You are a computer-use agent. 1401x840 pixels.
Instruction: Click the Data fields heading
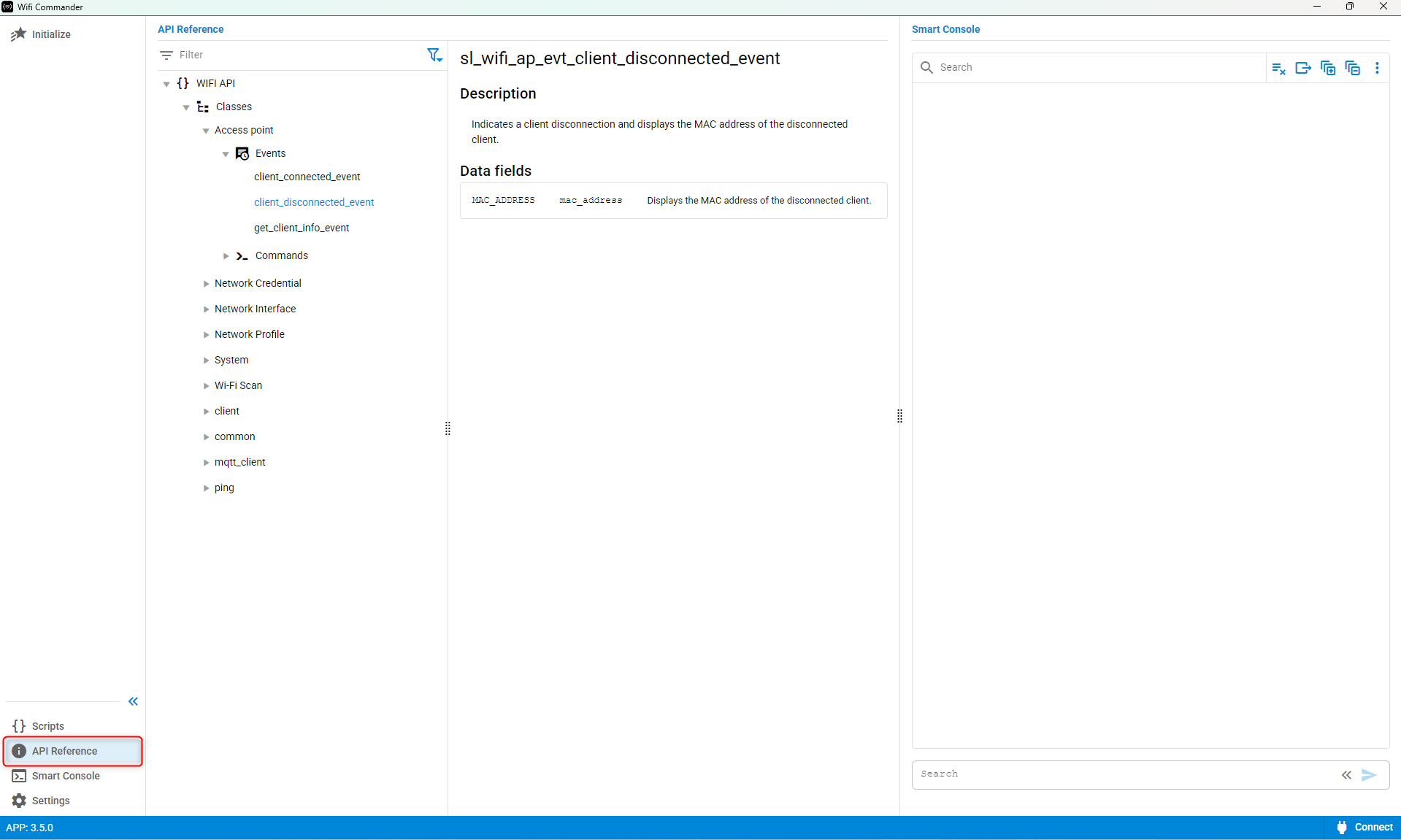(x=496, y=171)
